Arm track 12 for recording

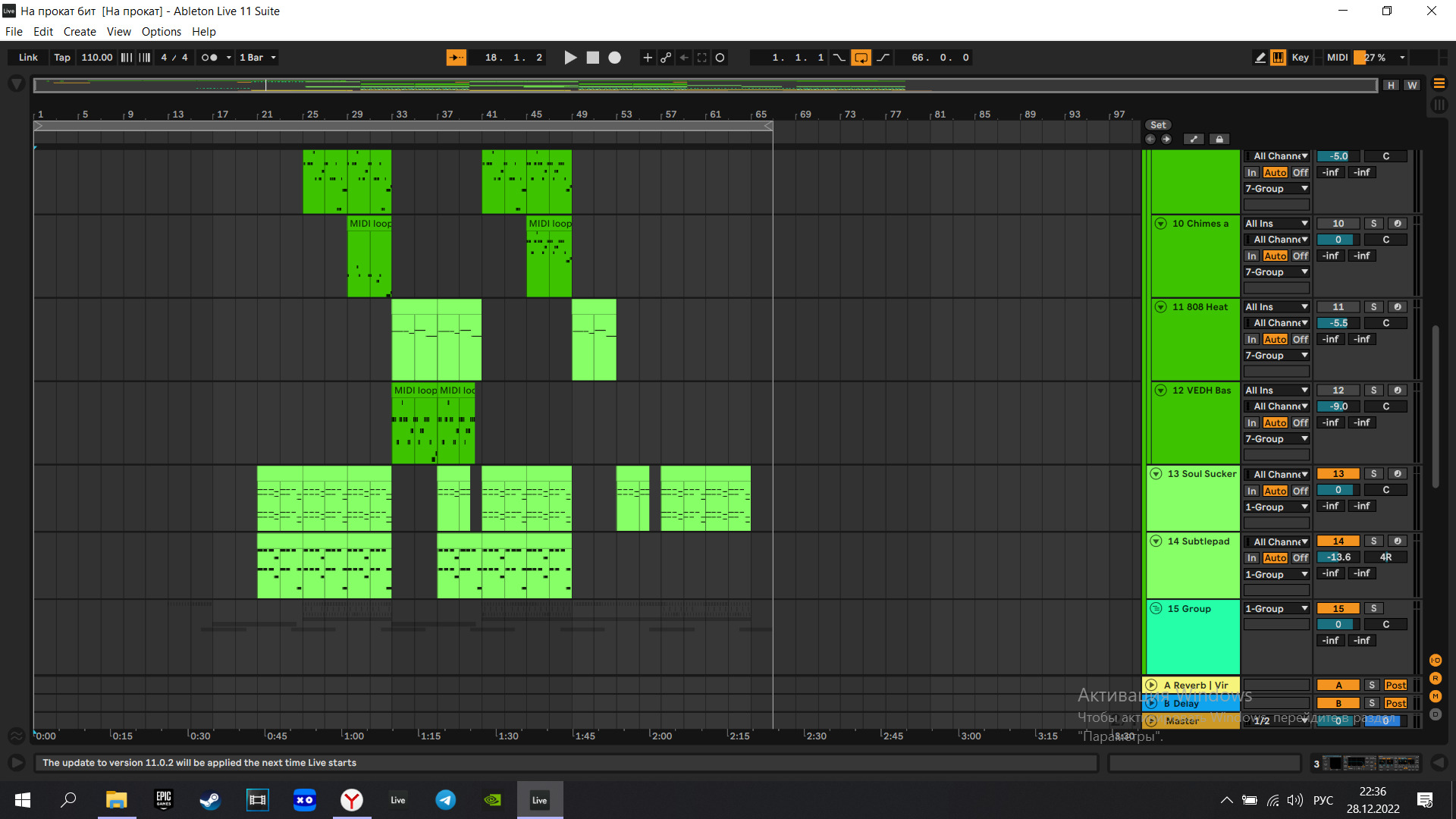pos(1397,391)
